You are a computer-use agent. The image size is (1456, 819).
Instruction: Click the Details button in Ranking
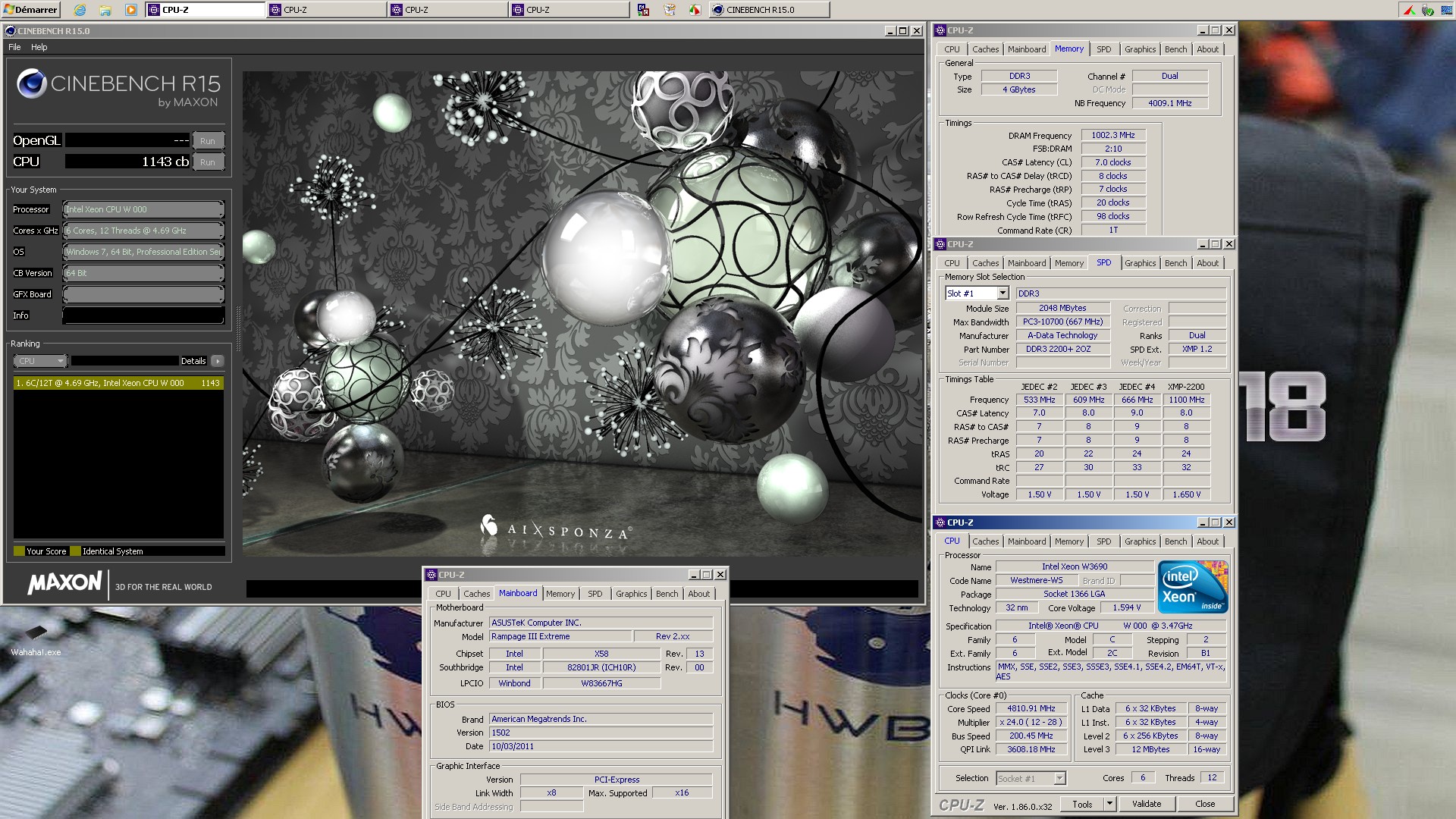click(x=193, y=361)
